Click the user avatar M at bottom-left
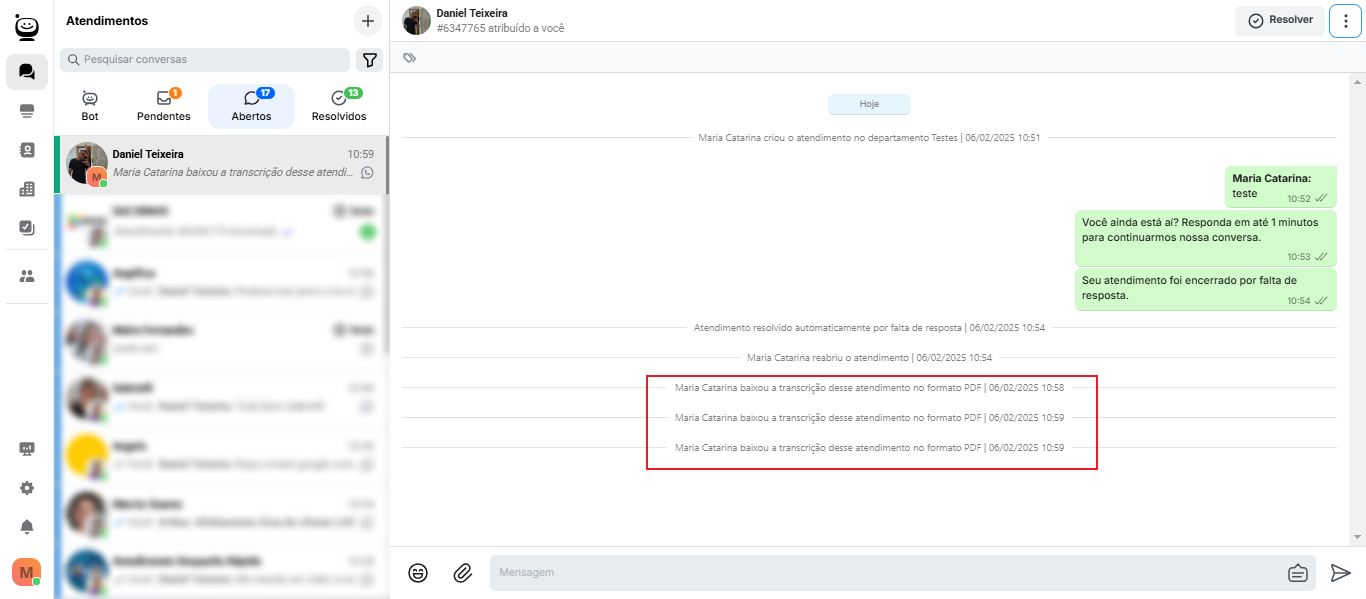Image resolution: width=1366 pixels, height=599 pixels. [26, 572]
